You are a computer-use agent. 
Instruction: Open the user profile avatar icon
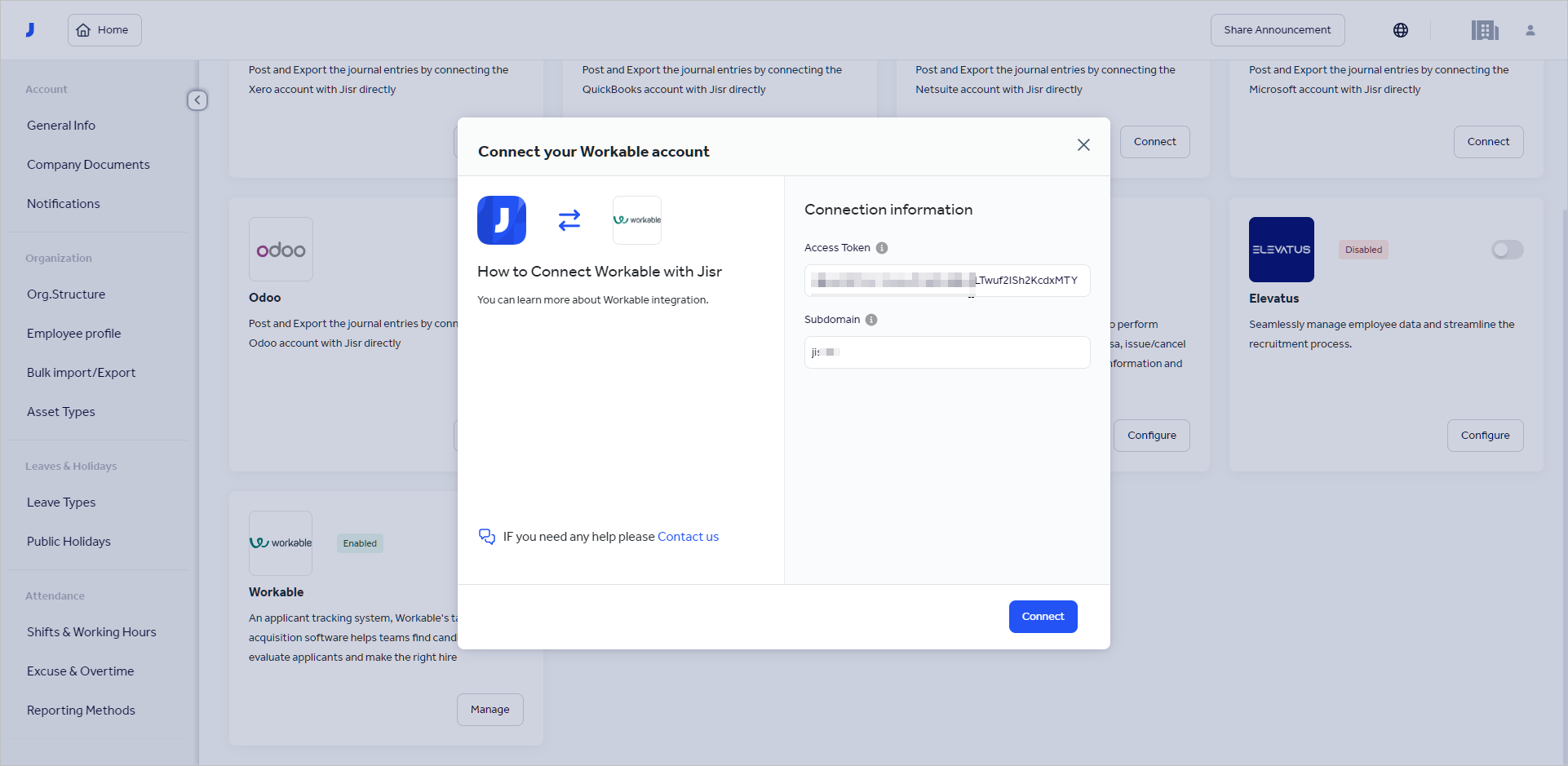point(1531,29)
